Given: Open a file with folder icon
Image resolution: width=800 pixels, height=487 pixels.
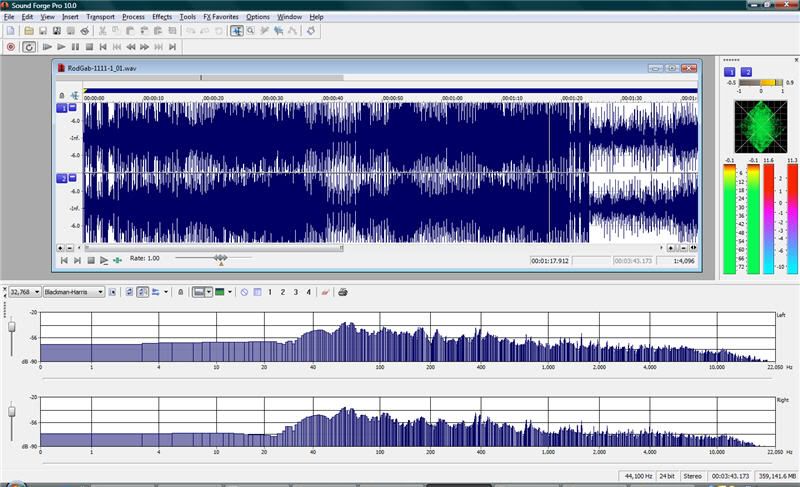Looking at the screenshot, I should (x=29, y=31).
